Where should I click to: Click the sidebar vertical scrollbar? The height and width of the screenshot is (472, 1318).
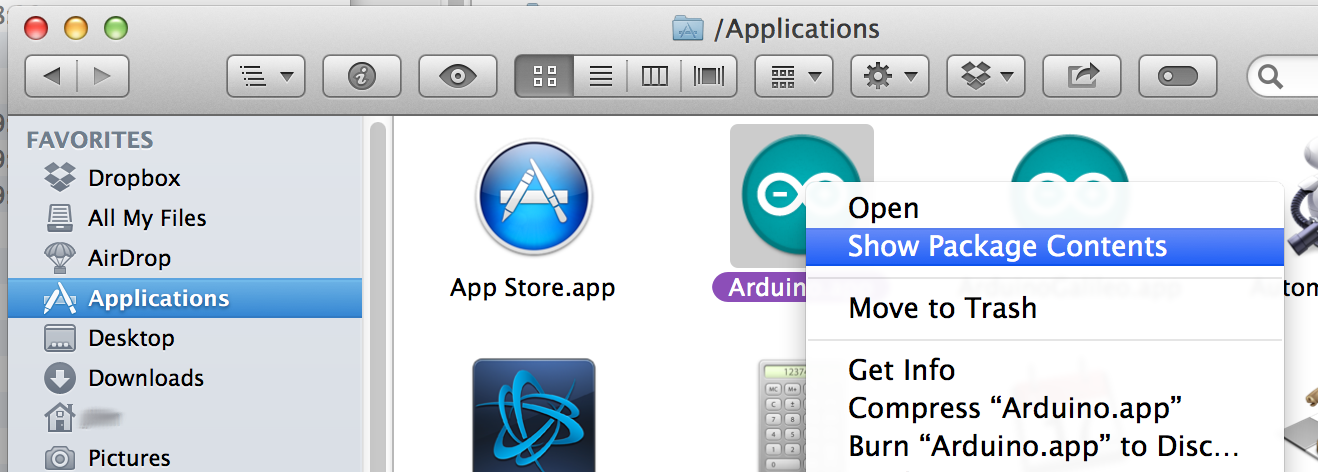coord(378,295)
